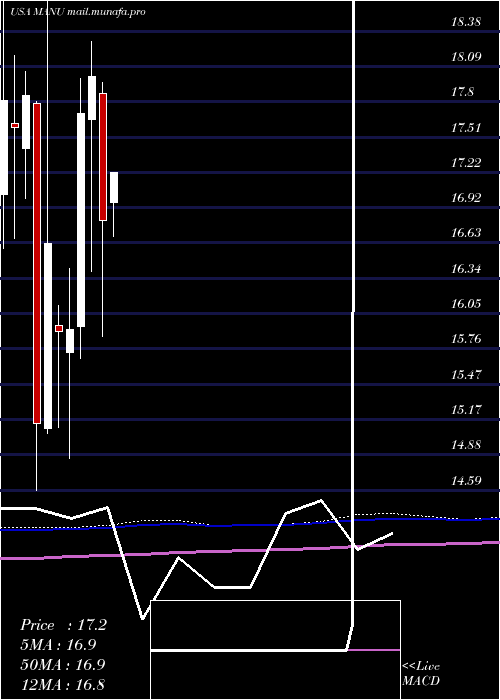
Task: Select the tallest red candlestick body
Action: click(37, 263)
